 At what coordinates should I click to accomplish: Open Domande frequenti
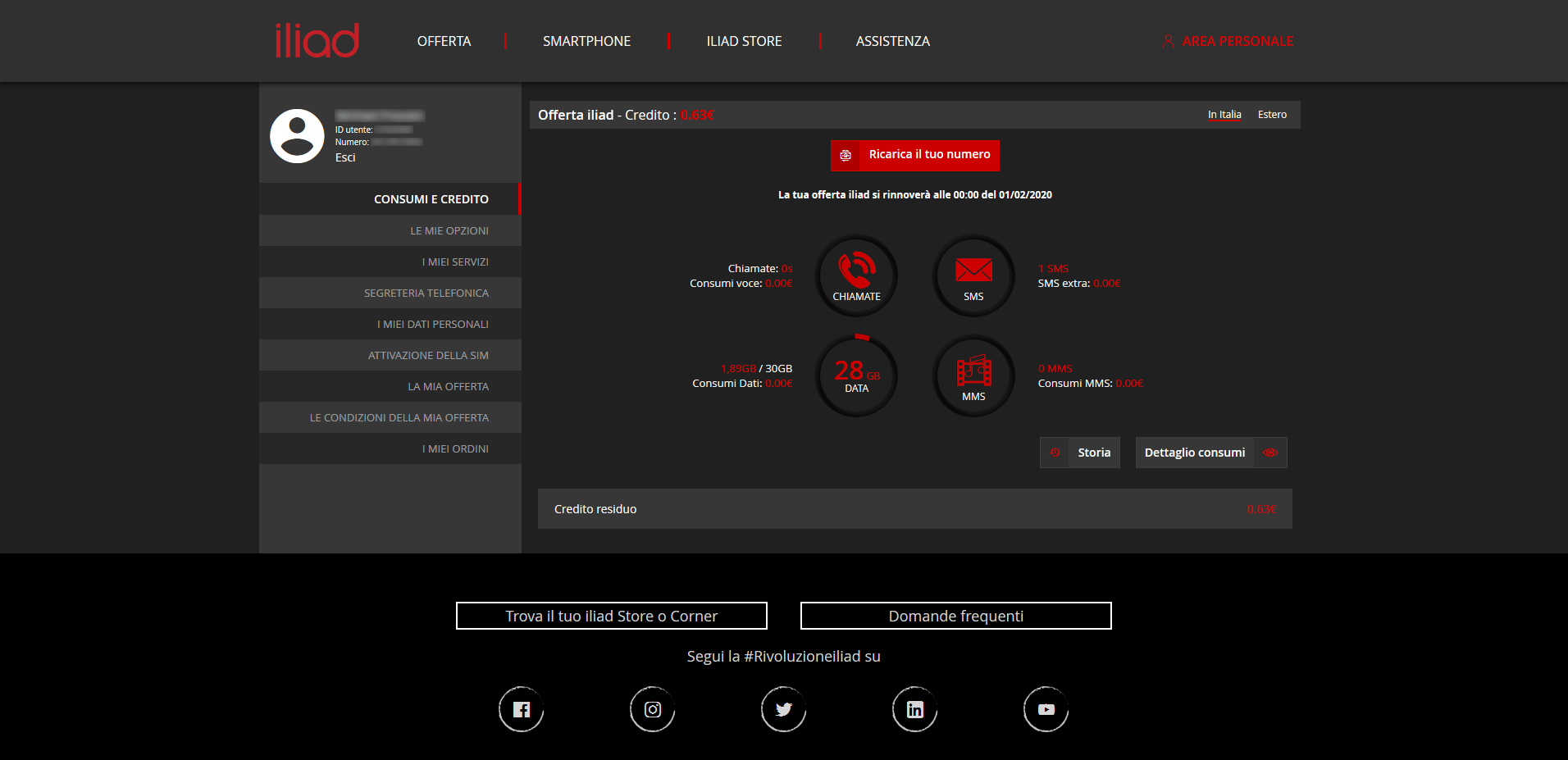(x=956, y=616)
